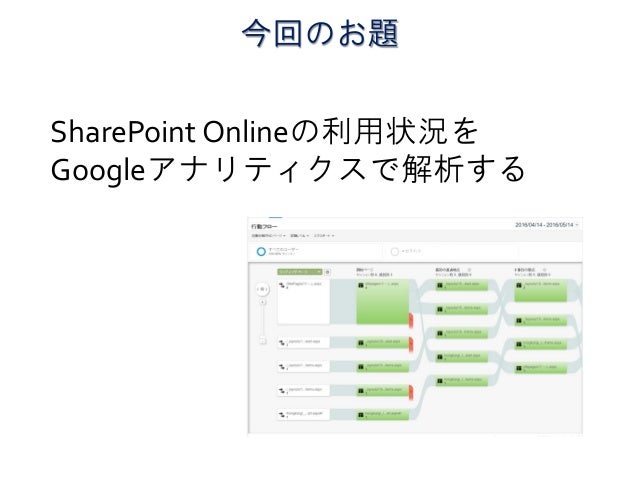Click the embedded Analytics flow screenshot
Image resolution: width=638 pixels, height=479 pixels.
pyautogui.click(x=415, y=326)
